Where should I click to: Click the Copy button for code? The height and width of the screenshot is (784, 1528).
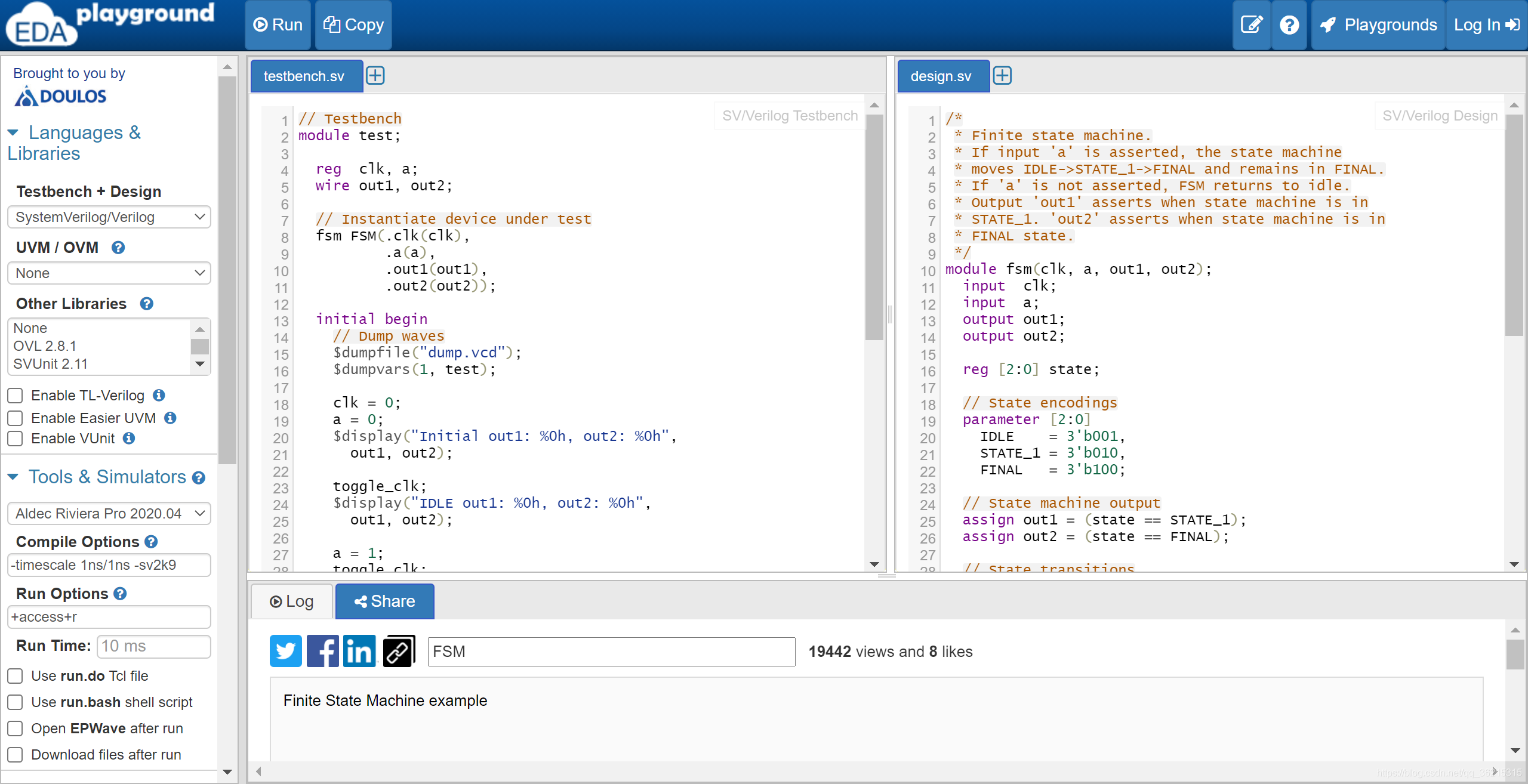pos(355,24)
